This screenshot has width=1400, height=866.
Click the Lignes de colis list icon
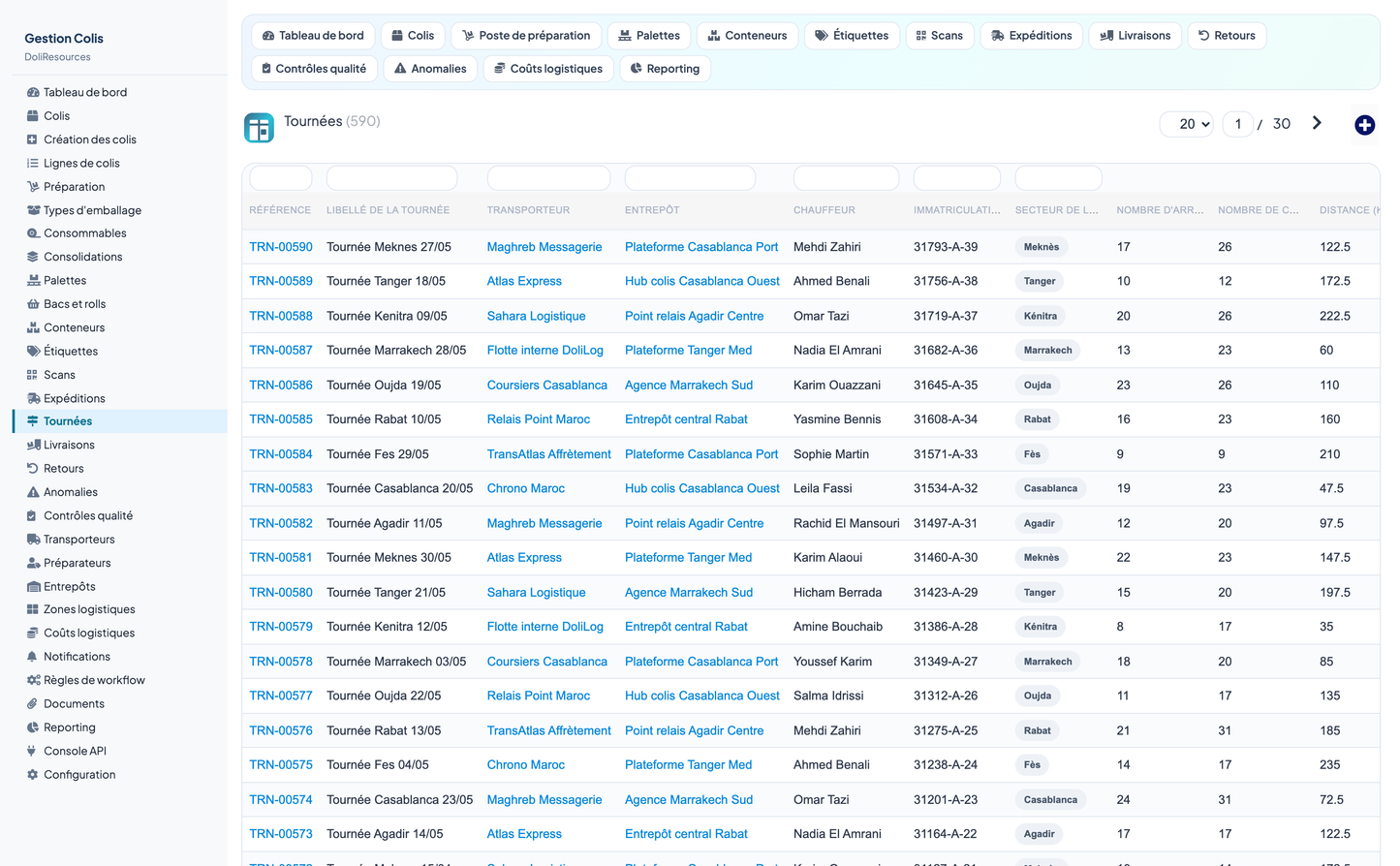[33, 164]
